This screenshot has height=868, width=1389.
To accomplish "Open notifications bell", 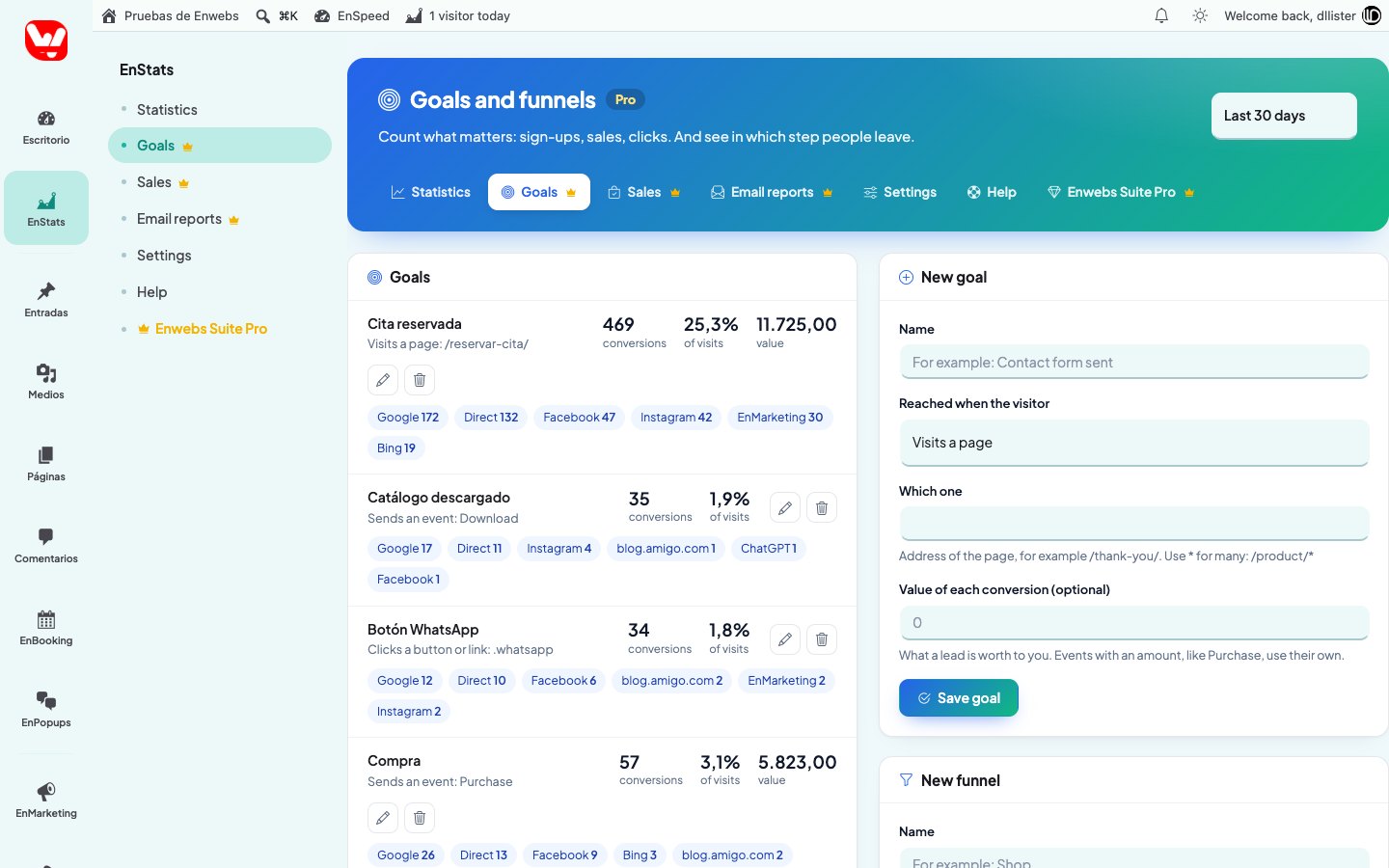I will (1161, 15).
